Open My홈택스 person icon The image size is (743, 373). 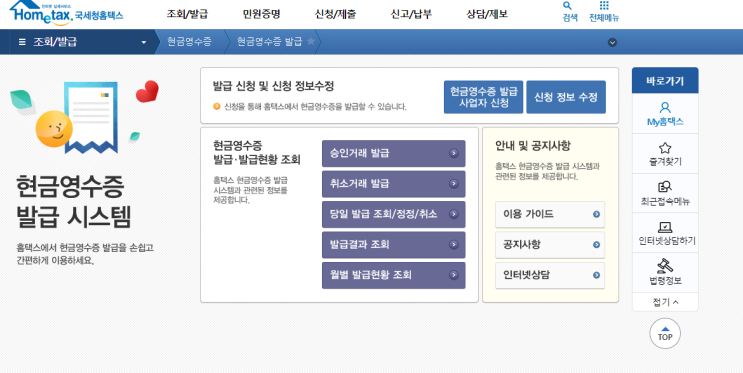tap(665, 108)
